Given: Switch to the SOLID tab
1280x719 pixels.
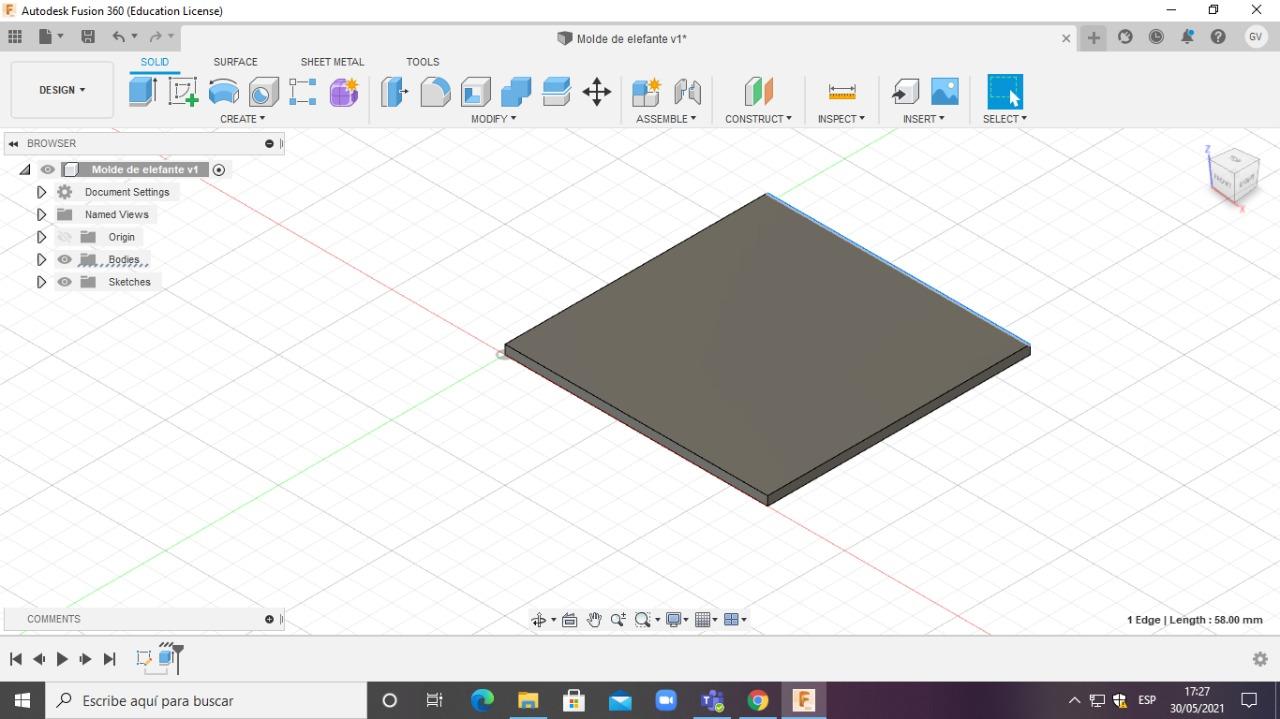Looking at the screenshot, I should point(155,62).
